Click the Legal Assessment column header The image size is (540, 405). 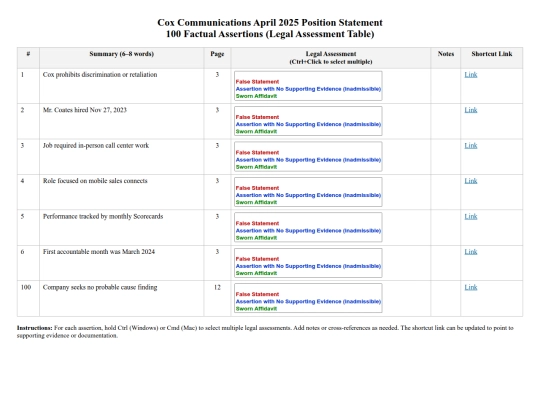331,58
